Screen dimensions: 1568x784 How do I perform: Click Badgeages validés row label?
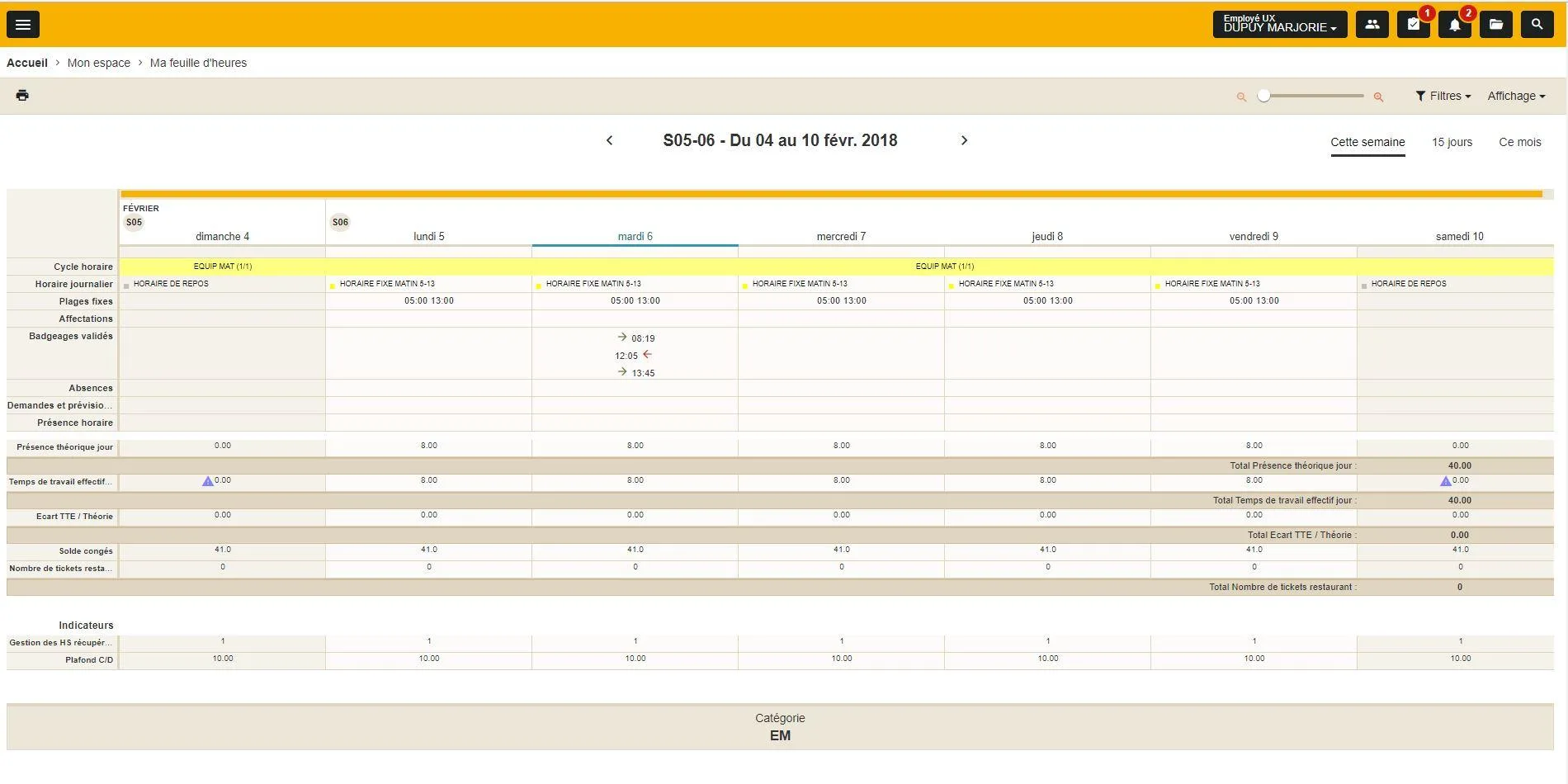(70, 336)
